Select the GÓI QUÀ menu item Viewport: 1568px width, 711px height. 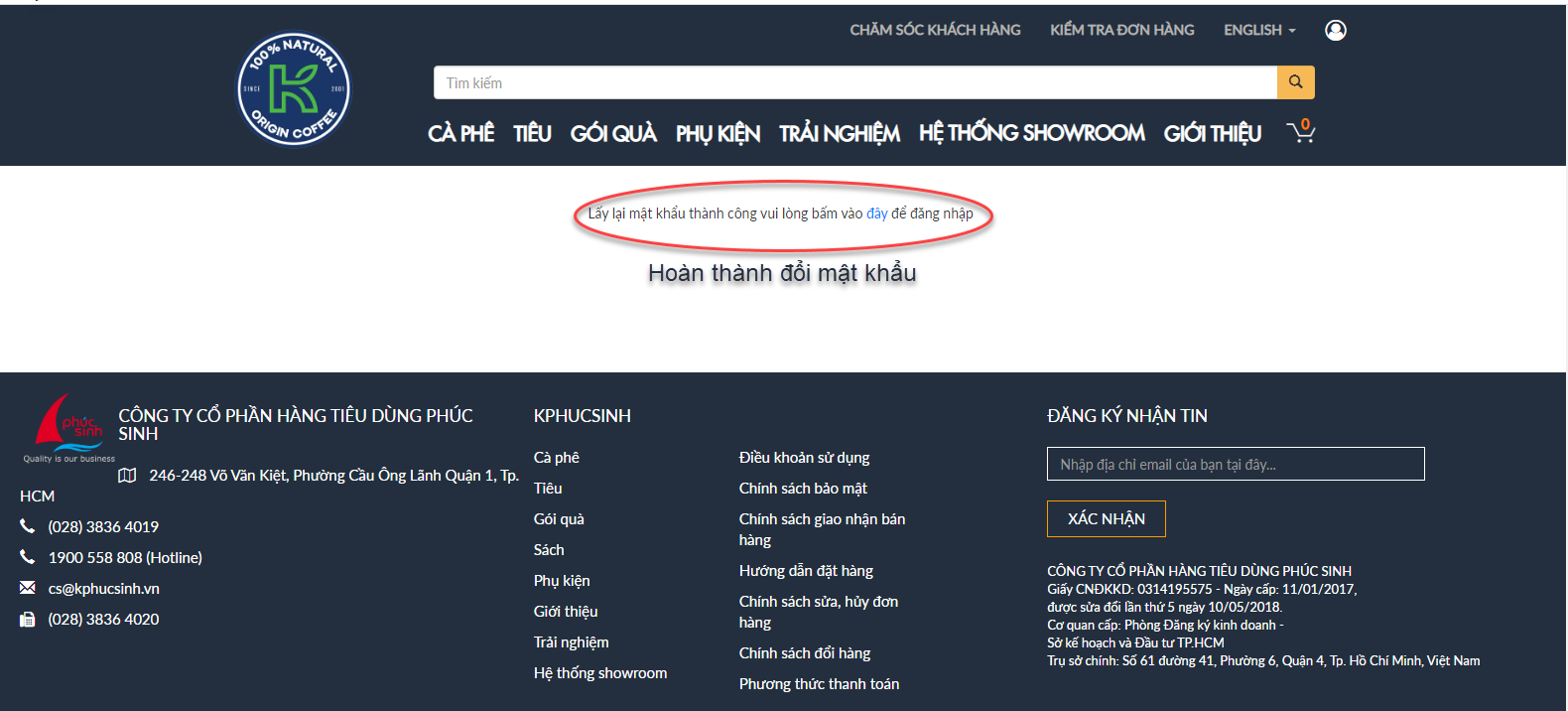click(x=613, y=133)
